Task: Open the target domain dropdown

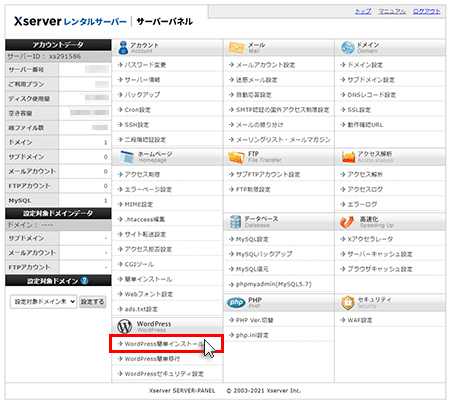Action: click(x=43, y=302)
